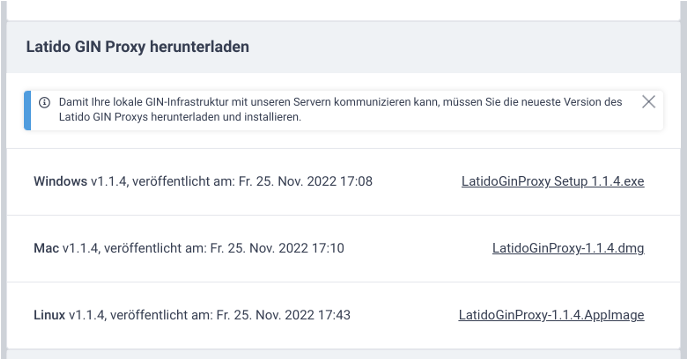Click the info banner message text
The image size is (688, 360).
tap(340, 109)
